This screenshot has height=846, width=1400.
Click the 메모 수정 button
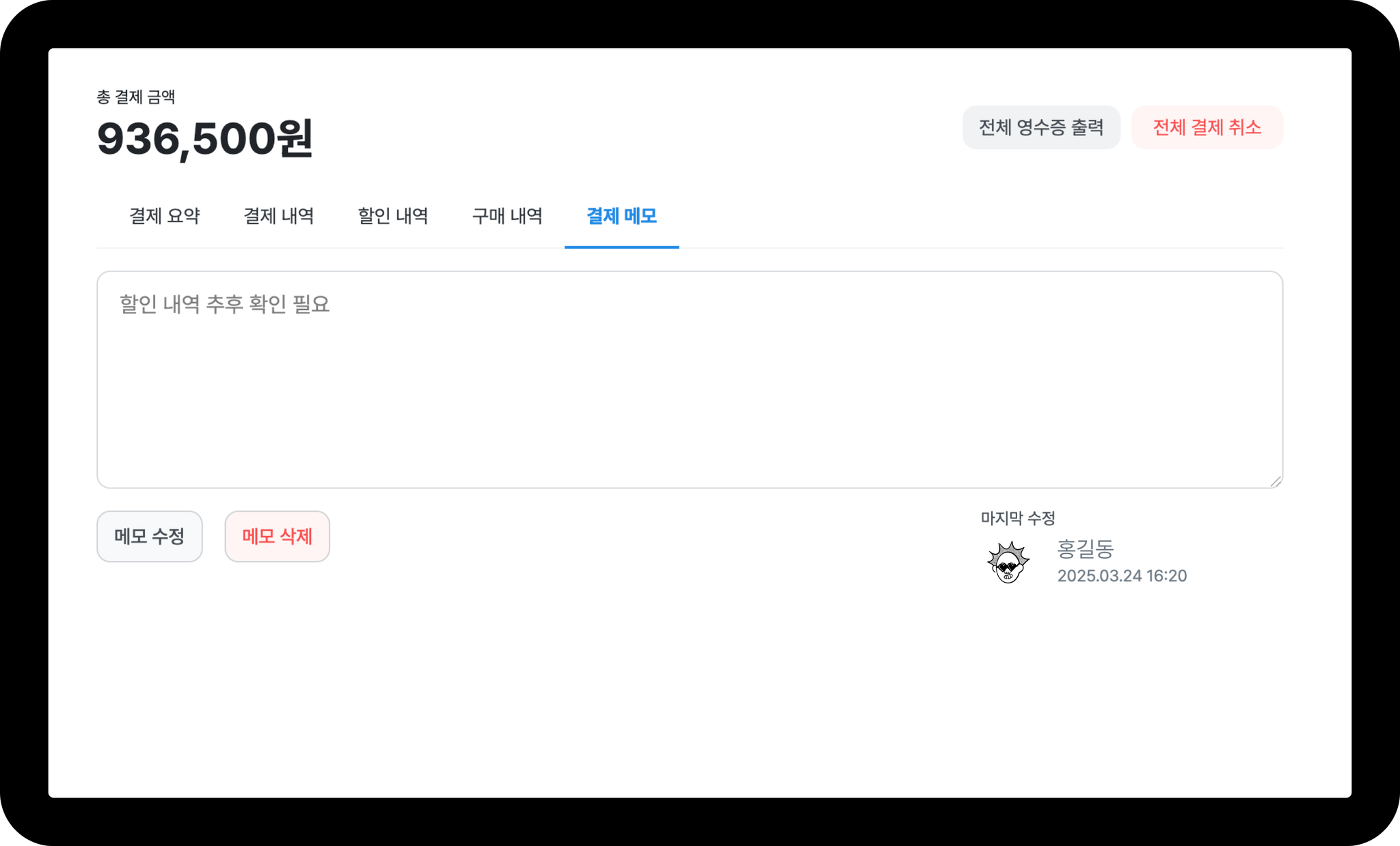pos(150,536)
